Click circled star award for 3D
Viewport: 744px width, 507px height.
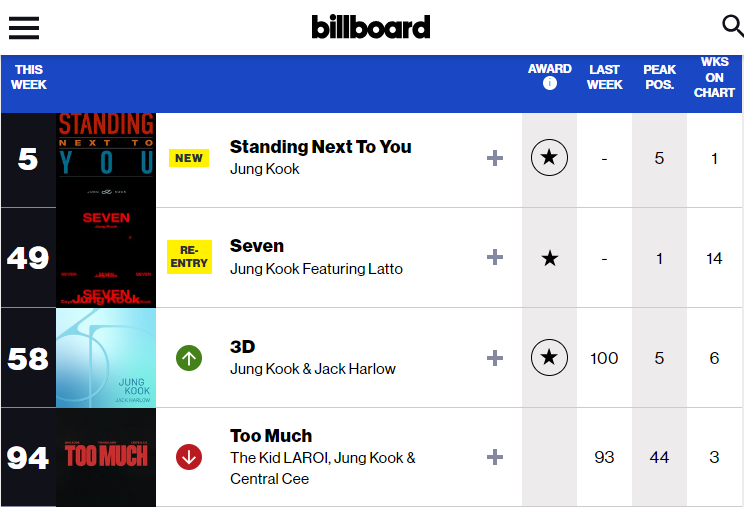[x=550, y=358]
